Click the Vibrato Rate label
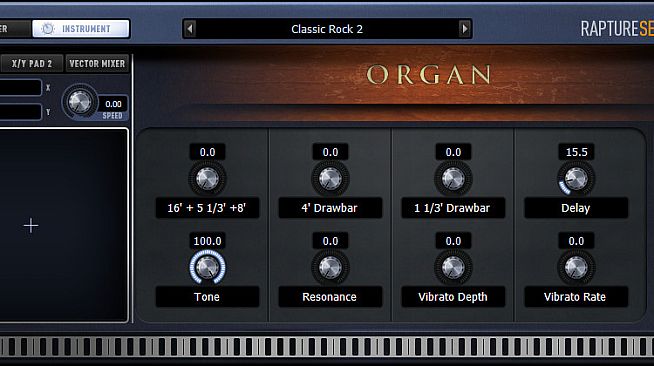 [576, 297]
